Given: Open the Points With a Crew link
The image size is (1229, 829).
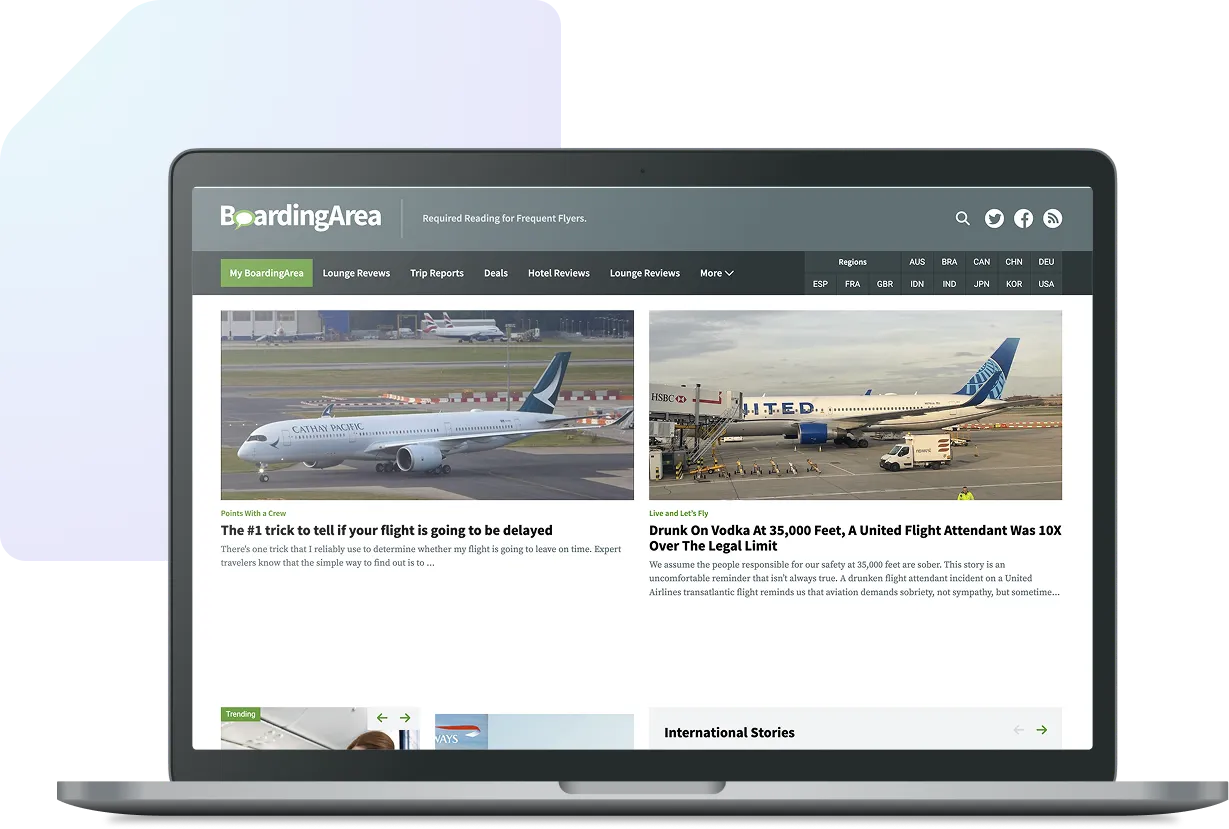Looking at the screenshot, I should tap(253, 513).
